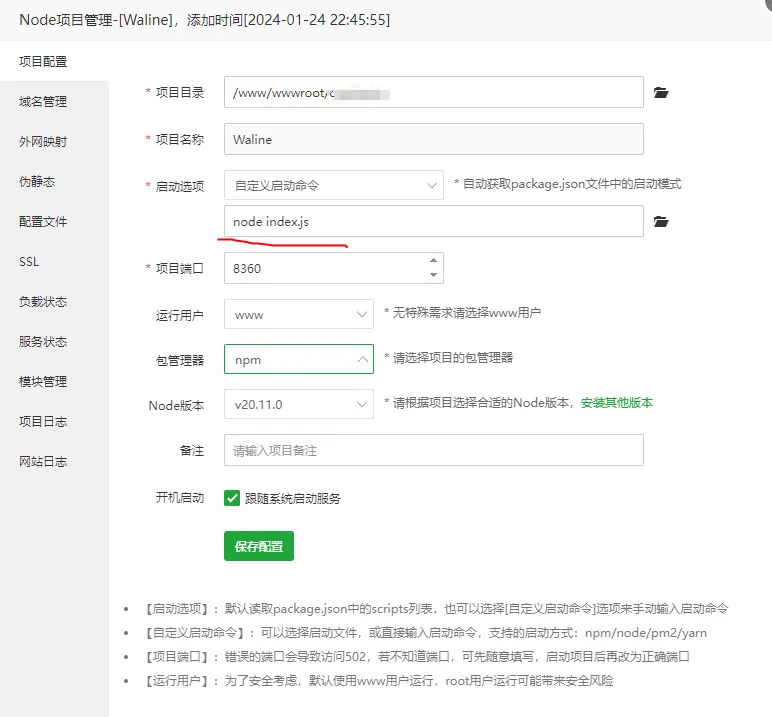Increase project port with up arrow

[x=433, y=261]
